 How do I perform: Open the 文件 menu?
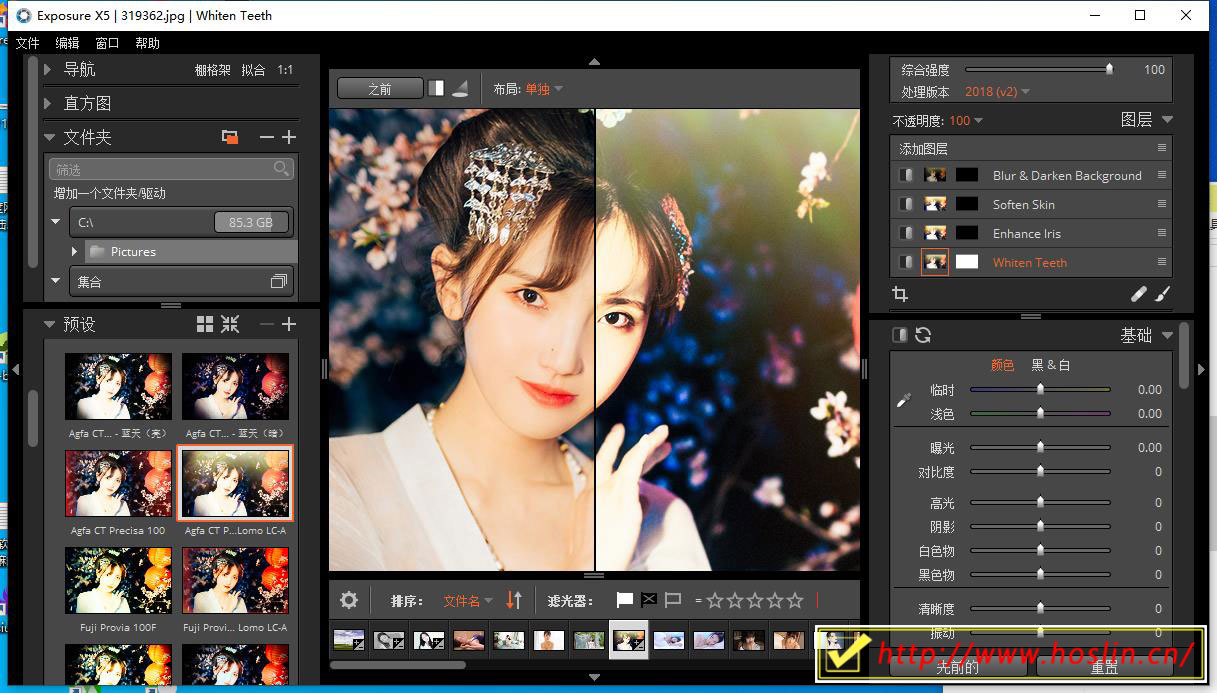click(x=27, y=43)
